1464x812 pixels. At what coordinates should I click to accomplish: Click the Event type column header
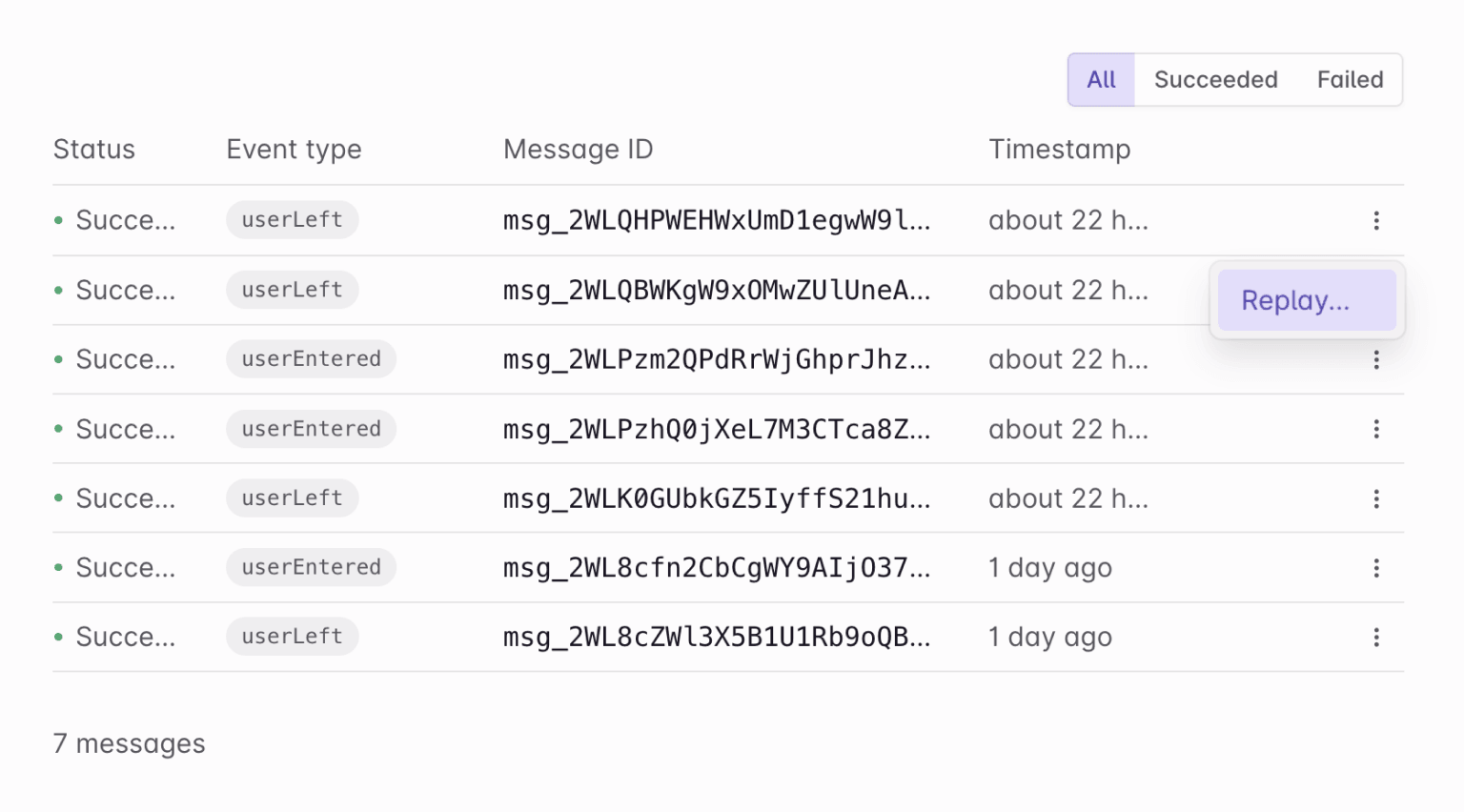point(294,150)
